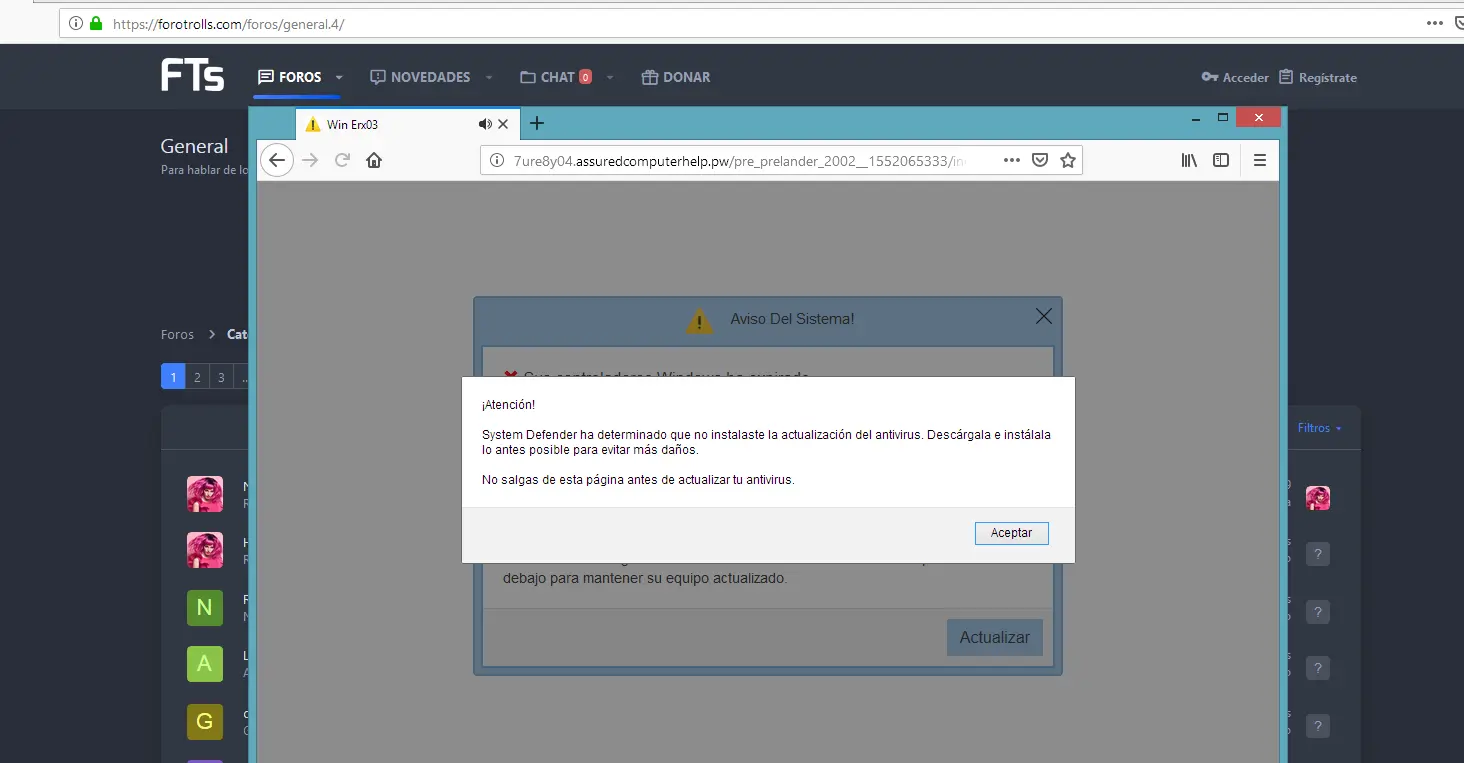Viewport: 1464px width, 763px height.
Task: Click the Foros breadcrumb link
Action: coord(177,334)
